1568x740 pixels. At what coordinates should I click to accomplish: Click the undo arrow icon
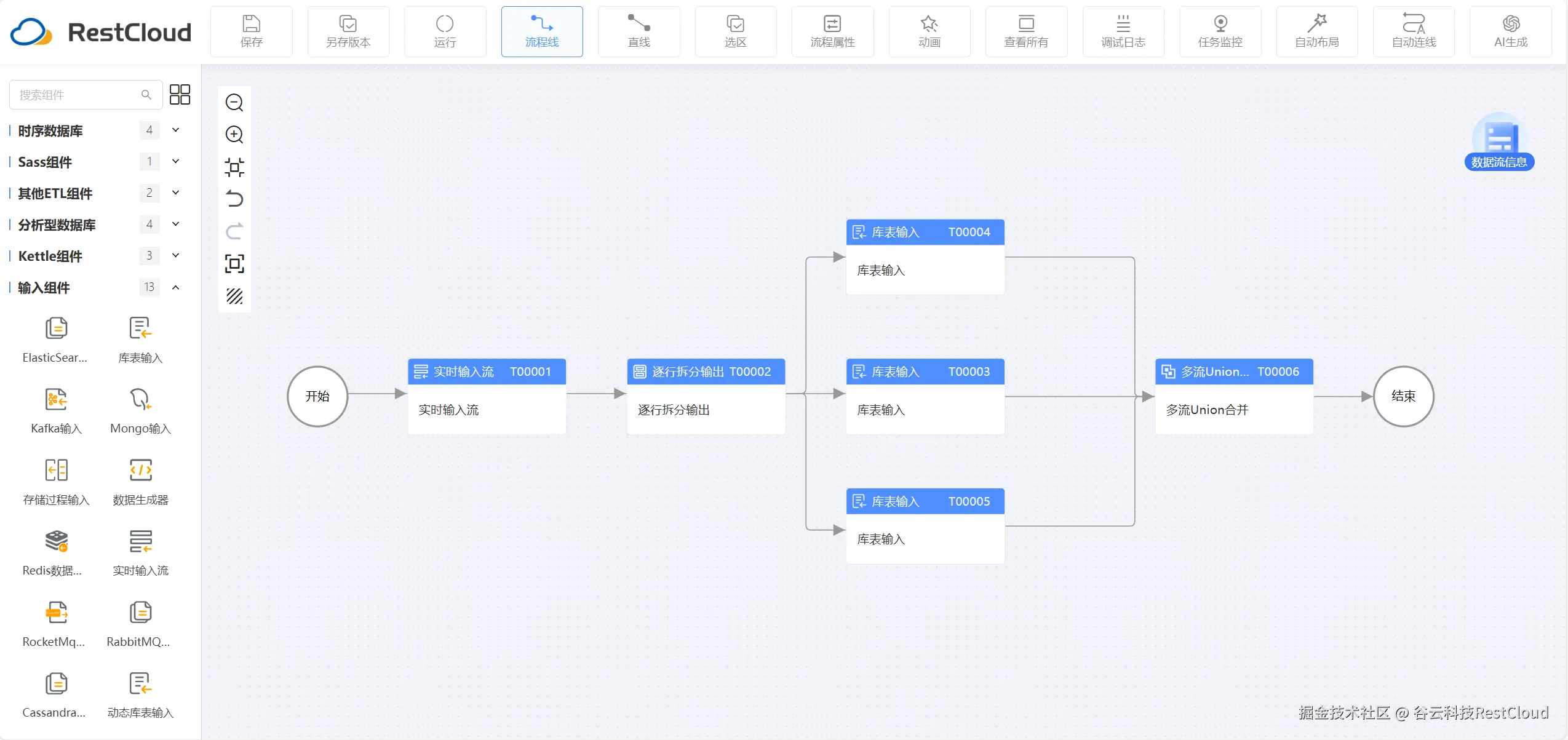pos(234,199)
